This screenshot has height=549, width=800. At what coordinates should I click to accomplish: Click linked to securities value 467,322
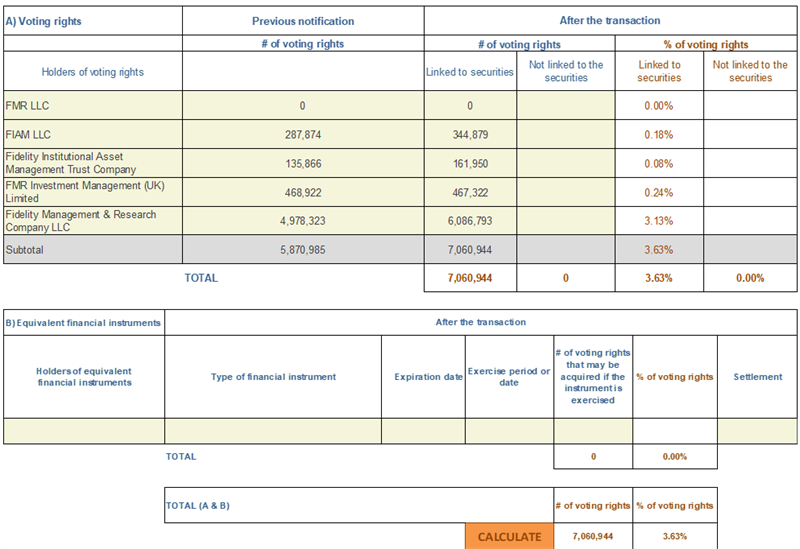click(470, 192)
